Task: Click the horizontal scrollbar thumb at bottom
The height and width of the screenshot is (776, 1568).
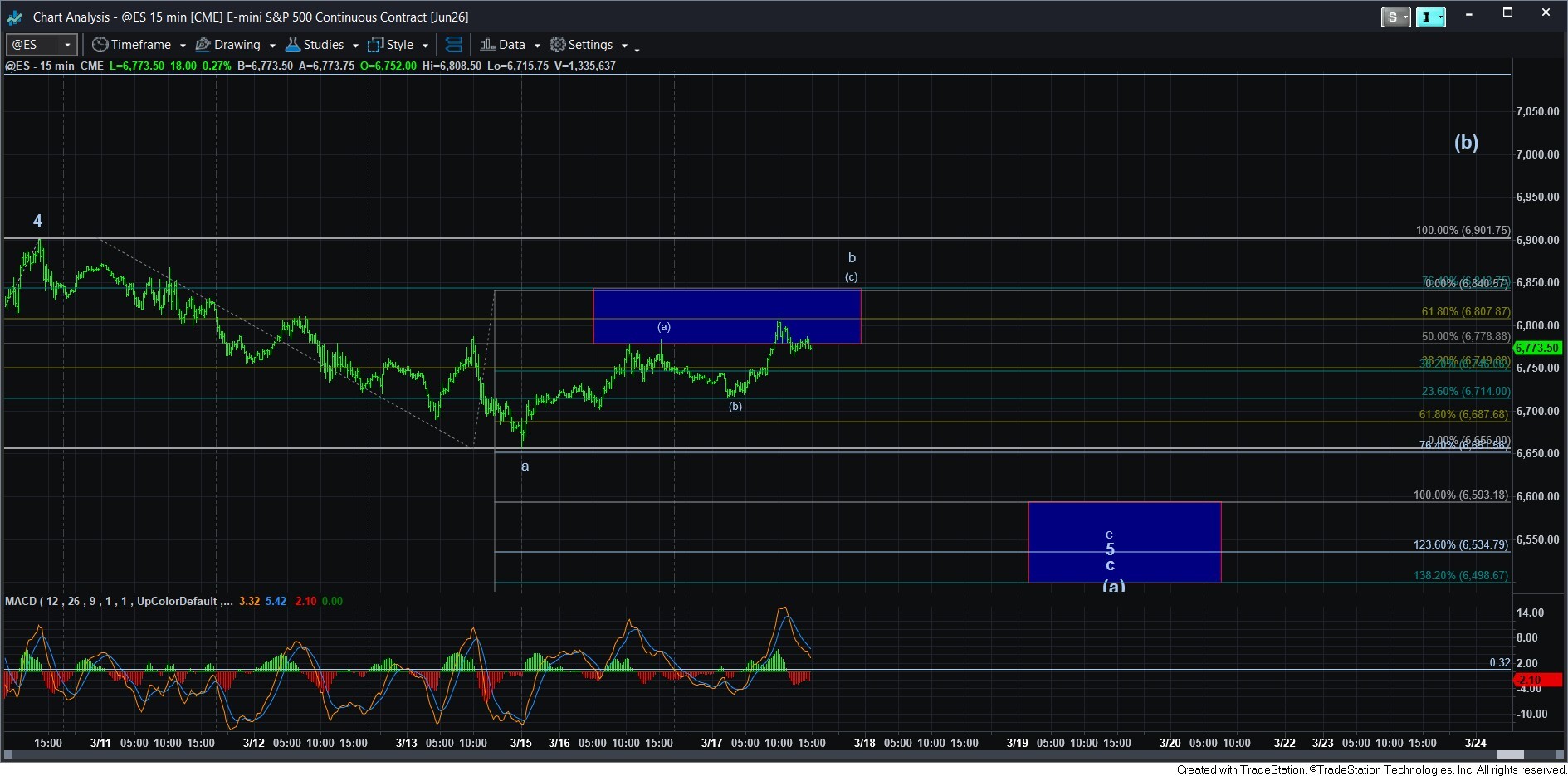Action: [x=1510, y=754]
